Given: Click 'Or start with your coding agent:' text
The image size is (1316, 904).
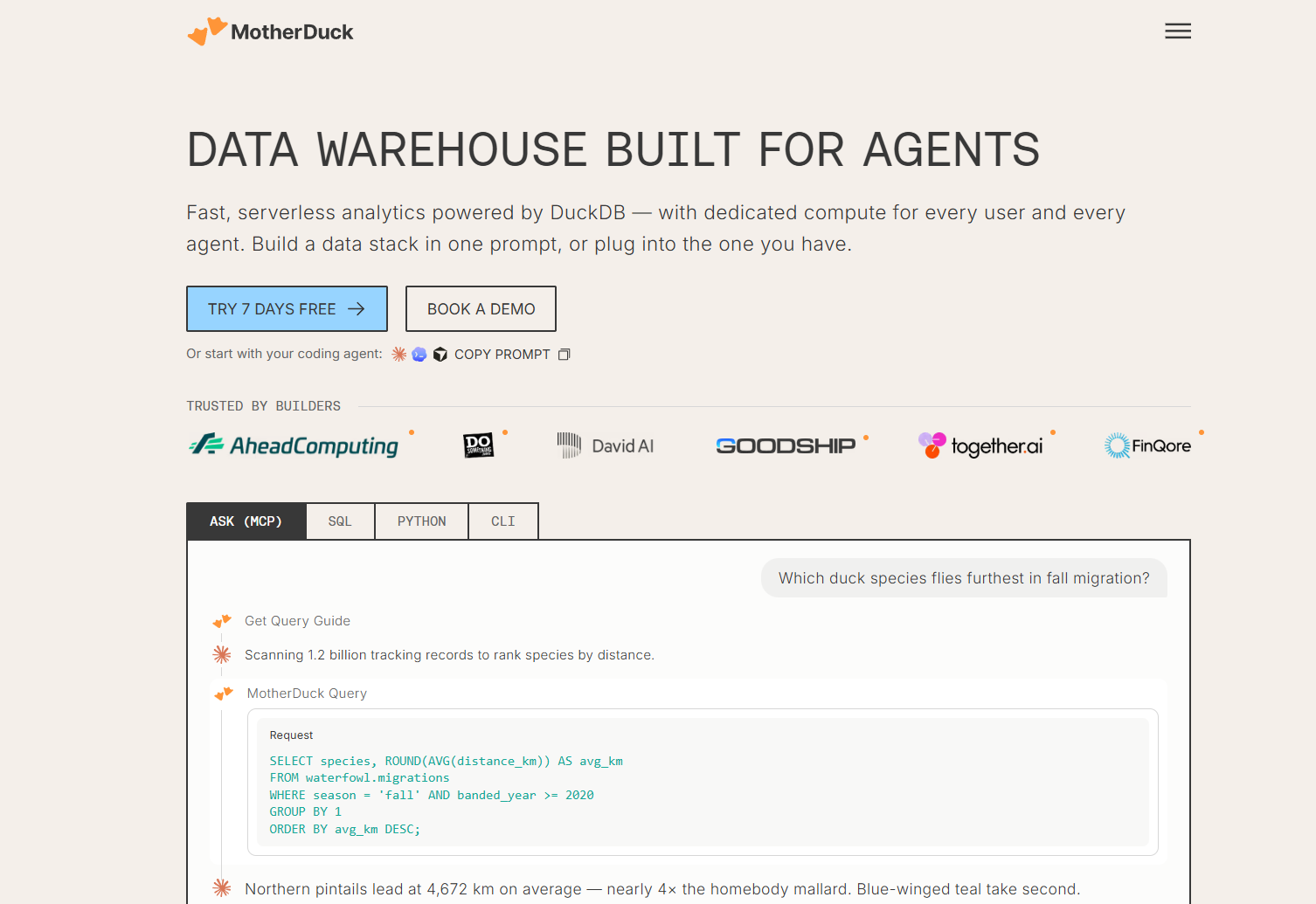Looking at the screenshot, I should (x=284, y=354).
